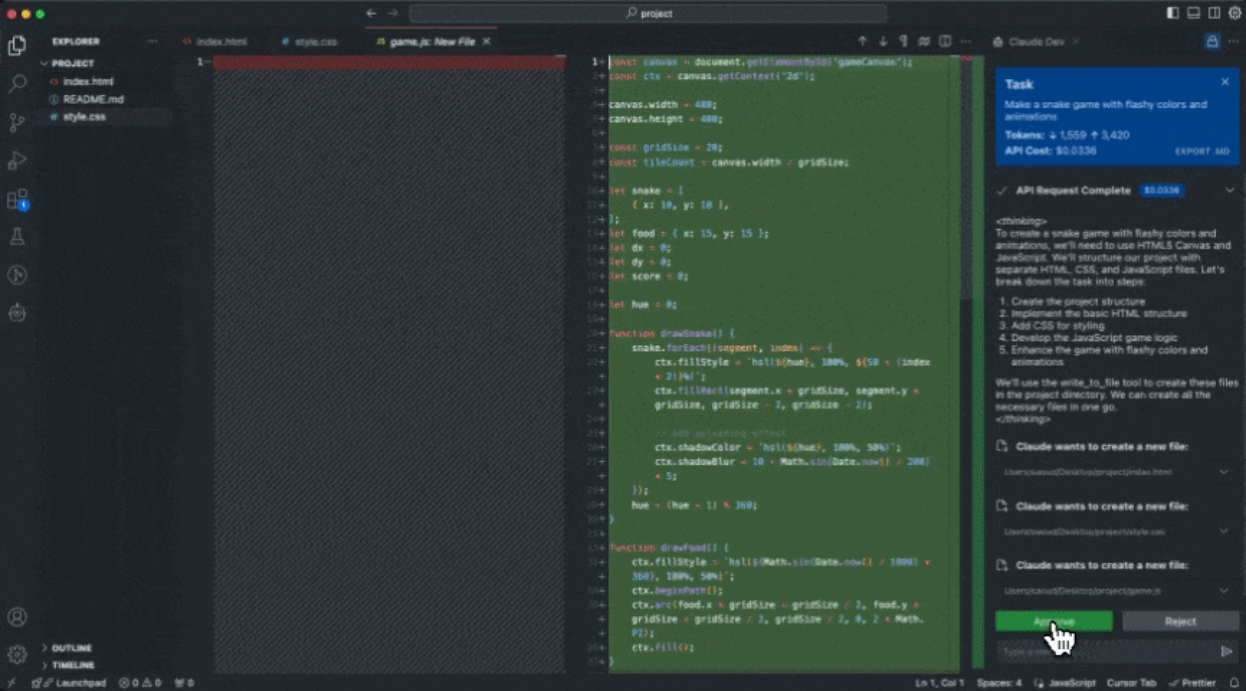
Task: Click the project search box in title bar
Action: coord(648,13)
